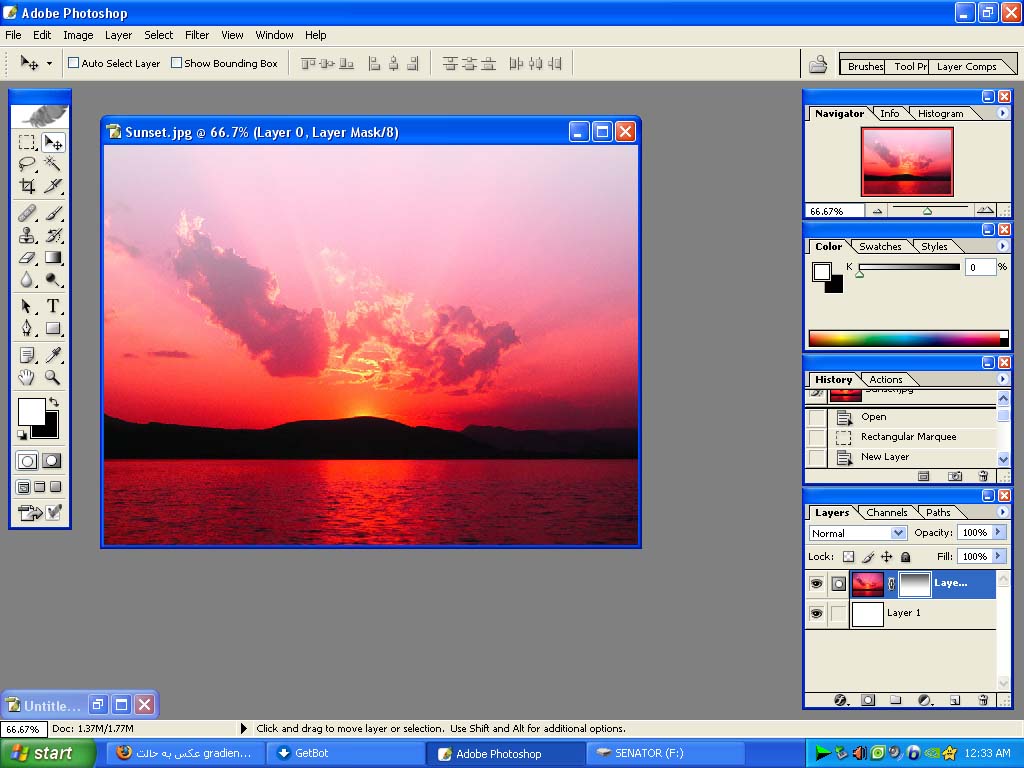Screen dimensions: 1024x768
Task: Select the Slice tool
Action: click(x=52, y=186)
